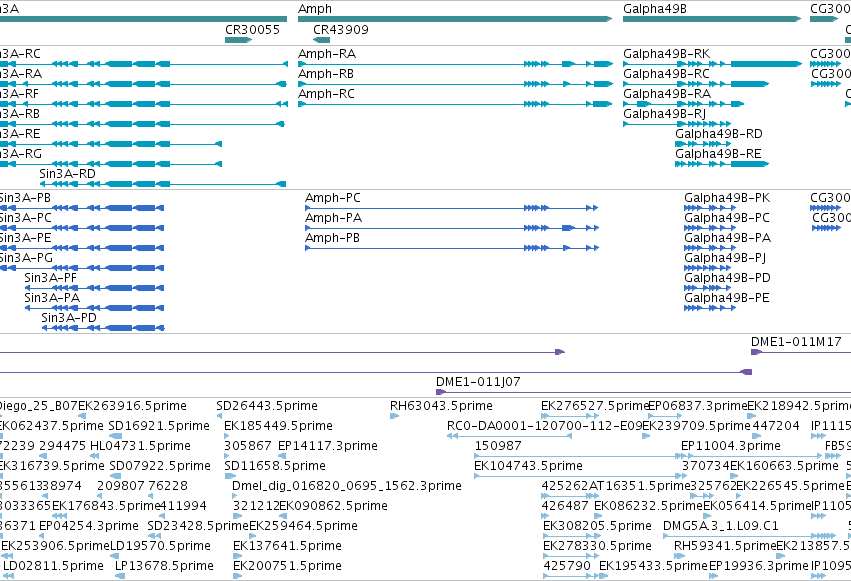Click the Galpha49B-PC protein feature
Viewport: 851px width, 581px height.
[710, 228]
